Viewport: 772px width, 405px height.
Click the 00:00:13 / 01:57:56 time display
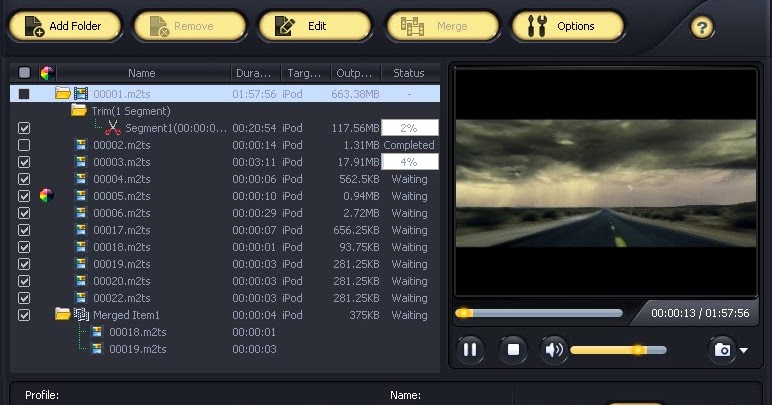[700, 313]
